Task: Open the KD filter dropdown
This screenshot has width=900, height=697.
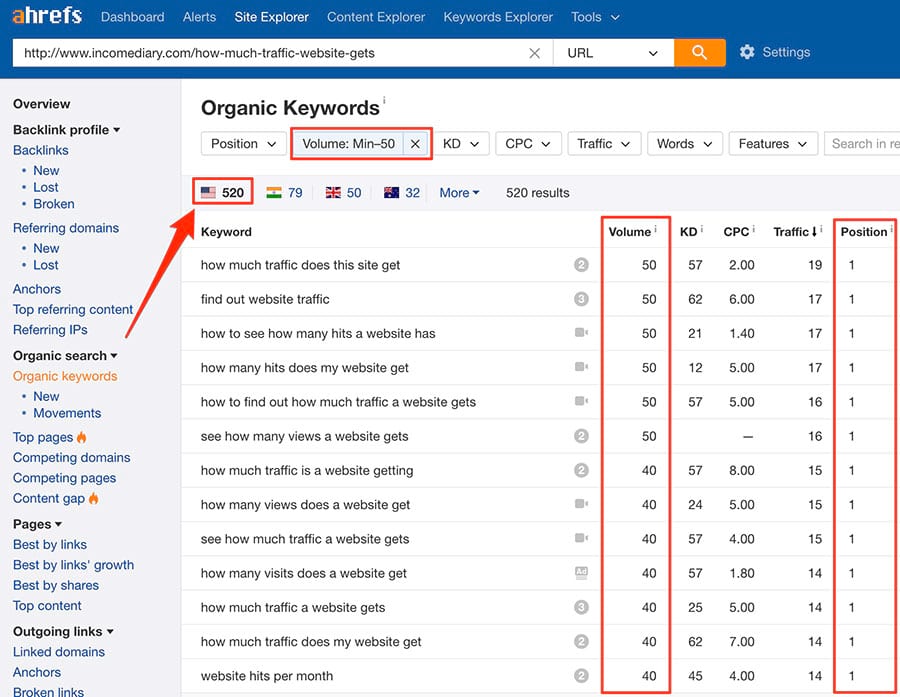Action: click(462, 144)
